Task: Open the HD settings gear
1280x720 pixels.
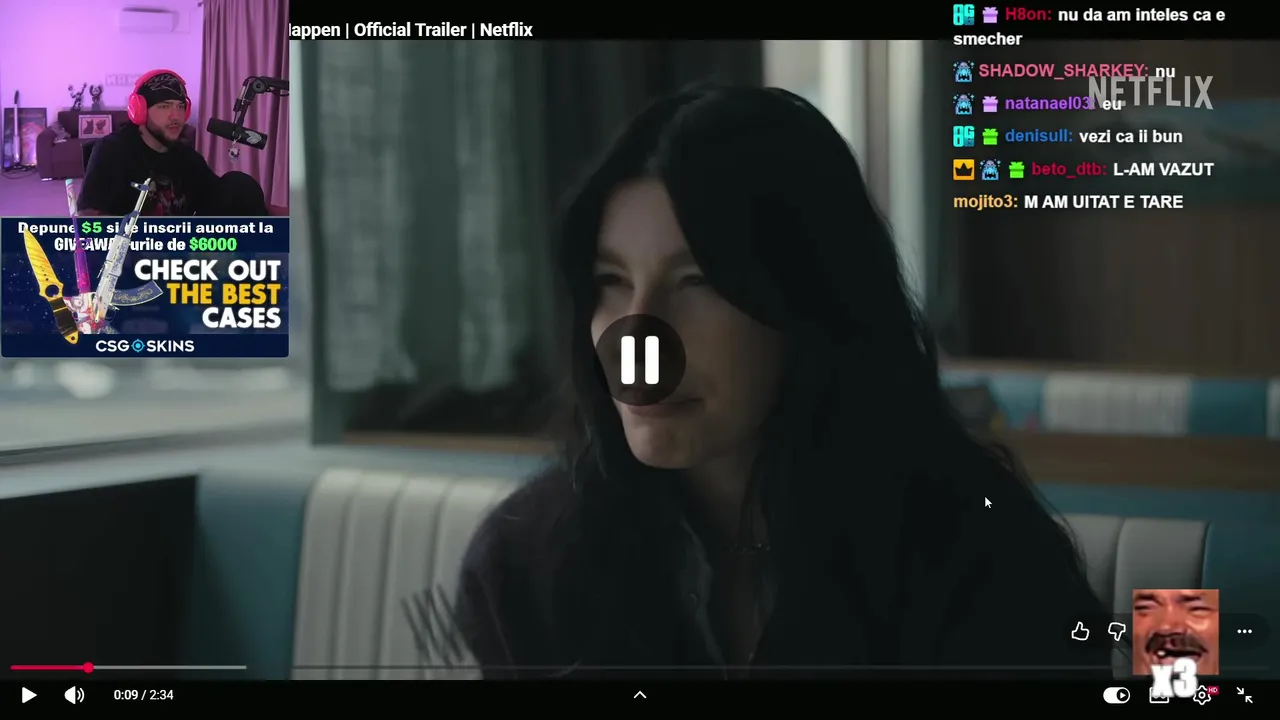Action: 1203,695
